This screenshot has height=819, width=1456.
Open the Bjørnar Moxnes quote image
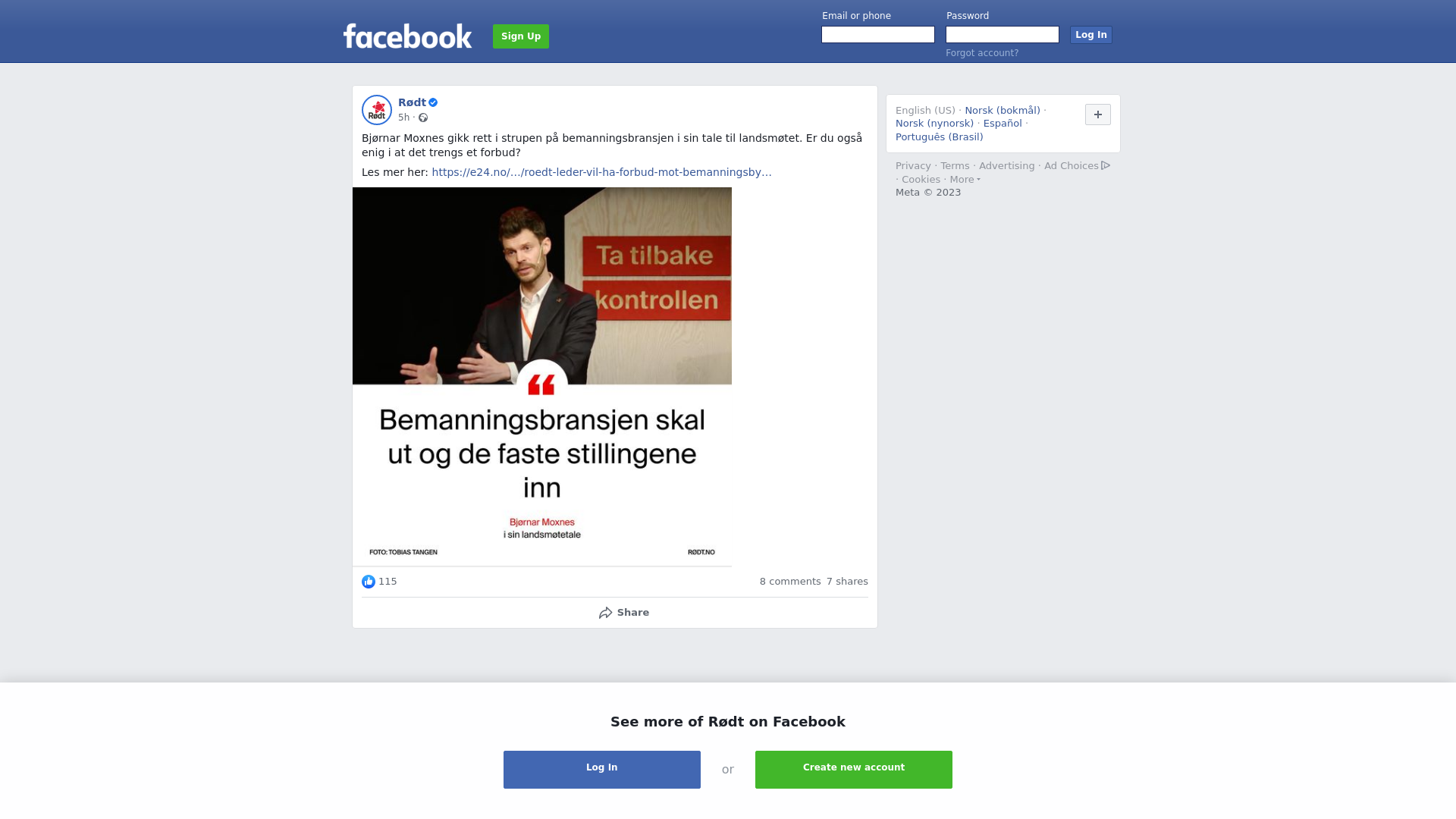[542, 377]
